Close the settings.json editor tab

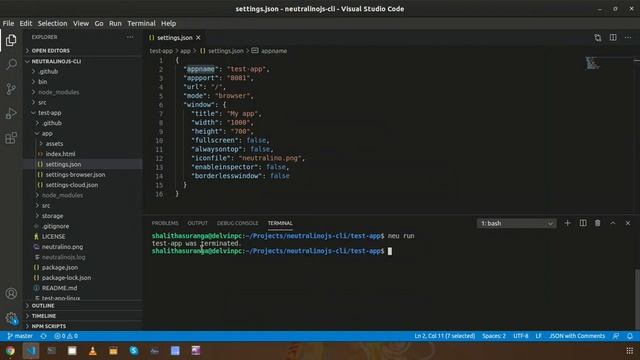[198, 38]
